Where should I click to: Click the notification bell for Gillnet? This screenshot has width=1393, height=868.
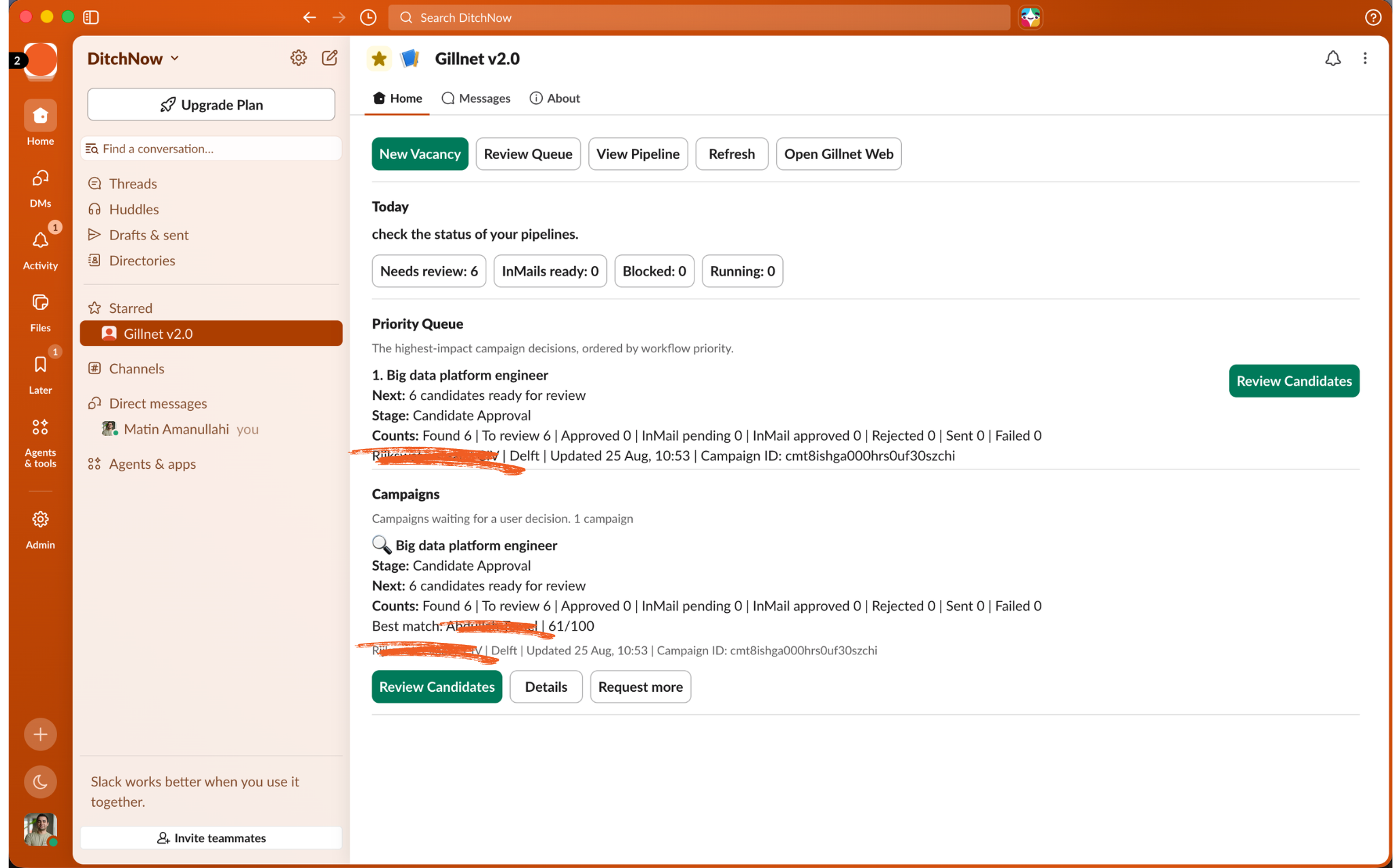1332,59
